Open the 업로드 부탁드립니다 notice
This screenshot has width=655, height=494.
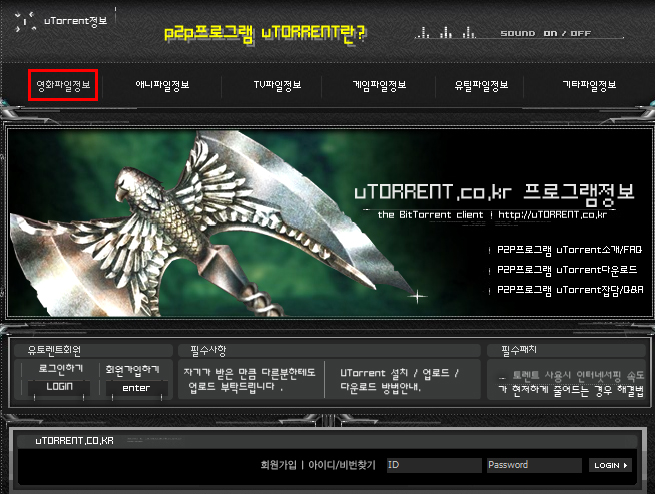pos(249,380)
